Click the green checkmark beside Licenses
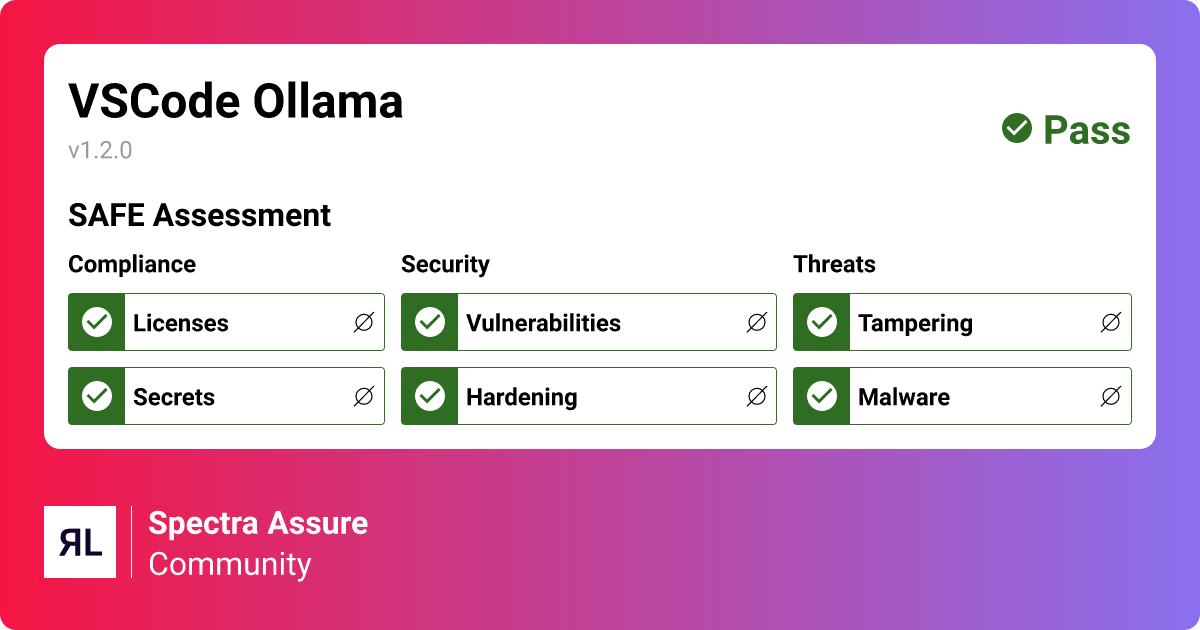 click(x=97, y=322)
